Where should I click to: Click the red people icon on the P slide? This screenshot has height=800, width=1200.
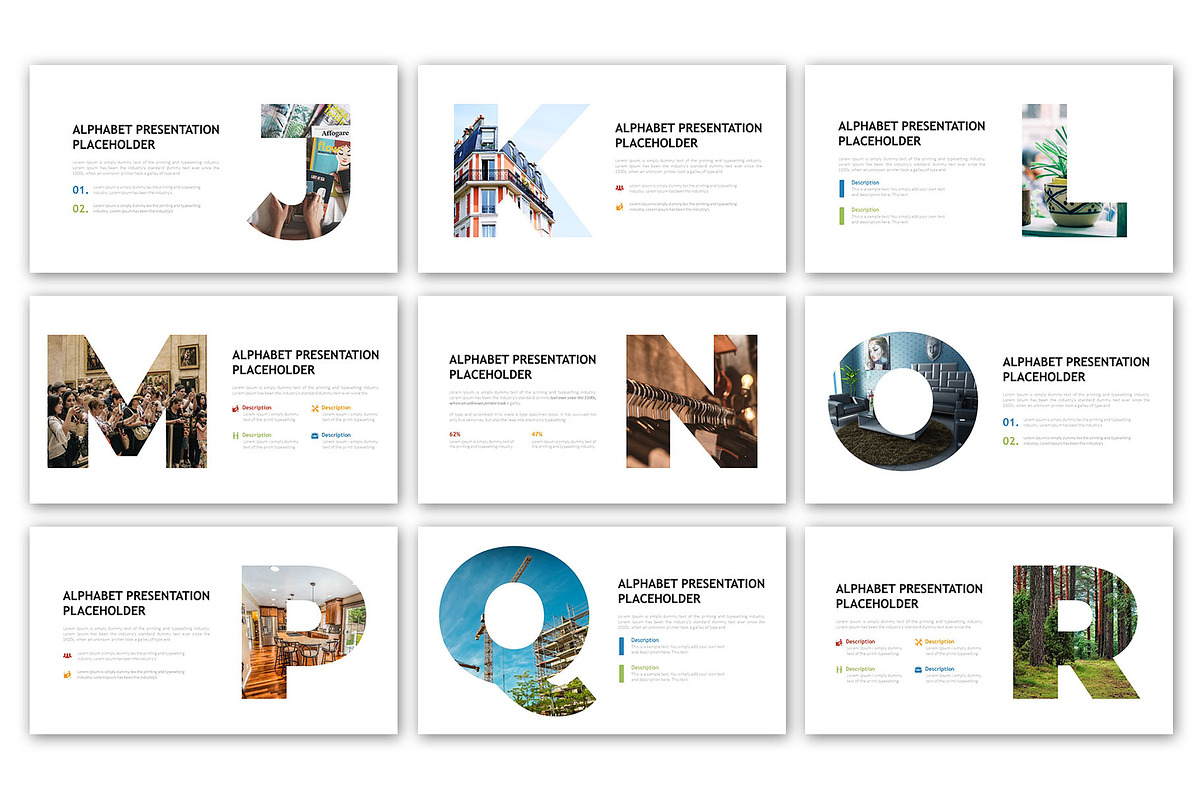pos(67,655)
